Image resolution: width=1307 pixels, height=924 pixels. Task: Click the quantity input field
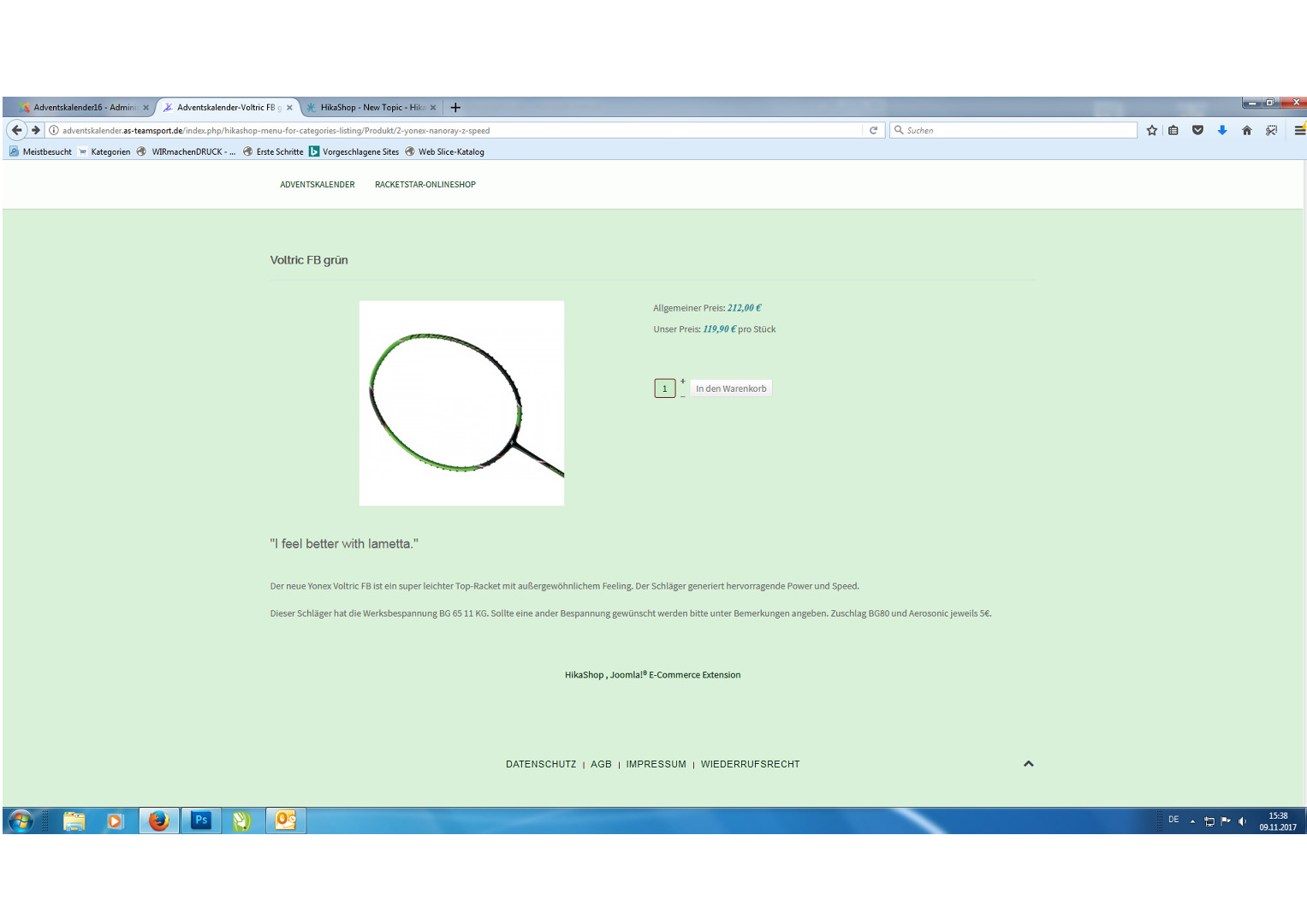coord(665,388)
